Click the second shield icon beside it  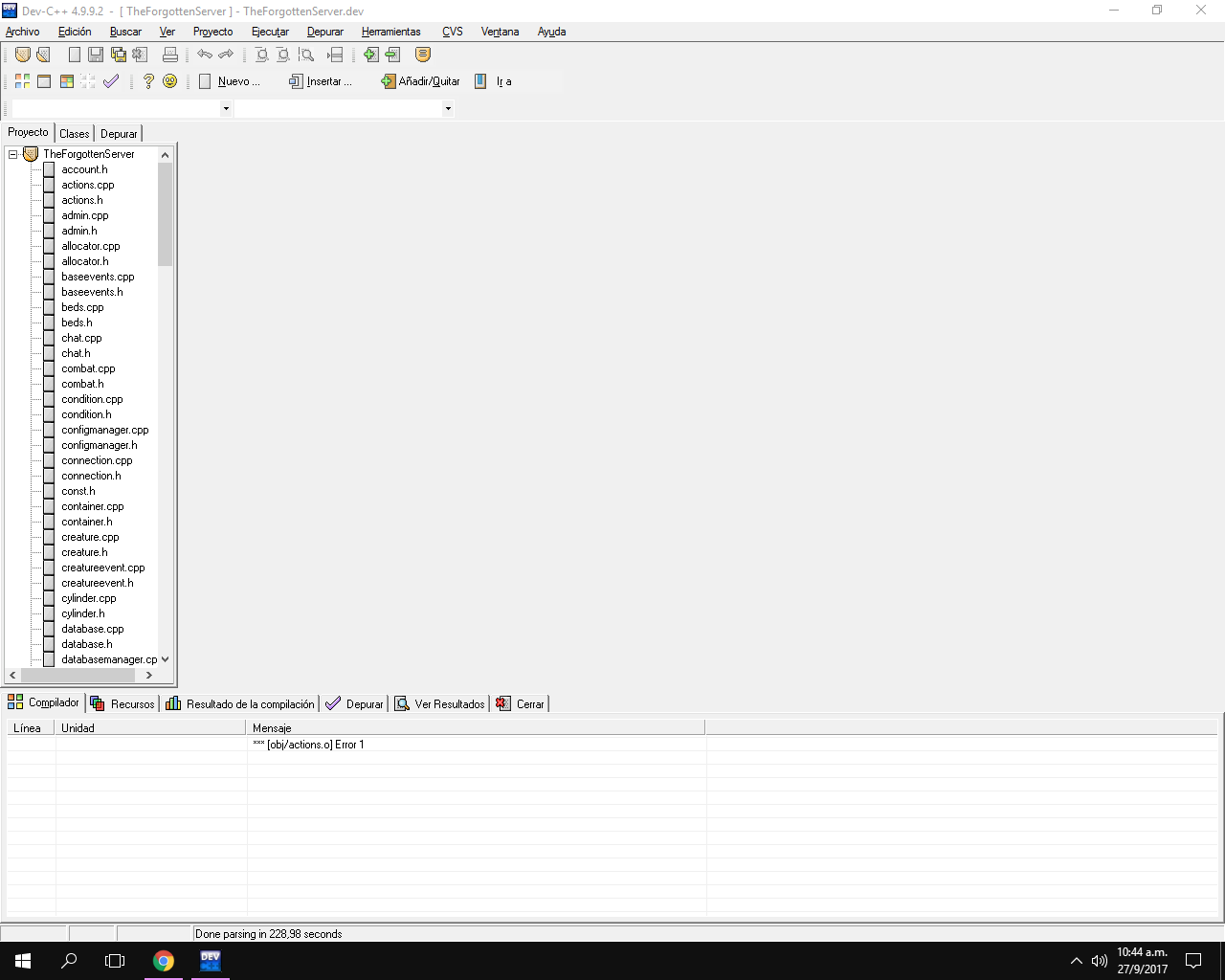pyautogui.click(x=44, y=55)
